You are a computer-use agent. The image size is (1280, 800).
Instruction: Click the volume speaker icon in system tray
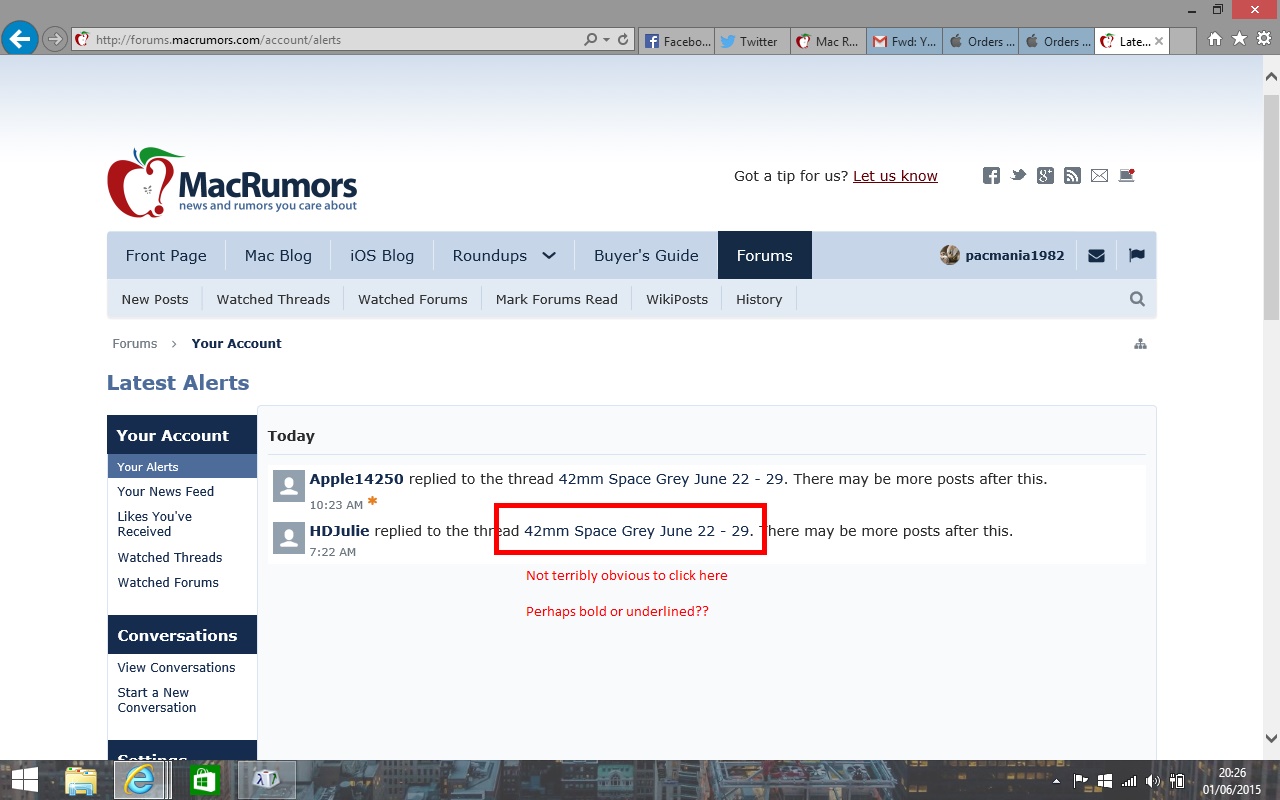click(x=1153, y=781)
